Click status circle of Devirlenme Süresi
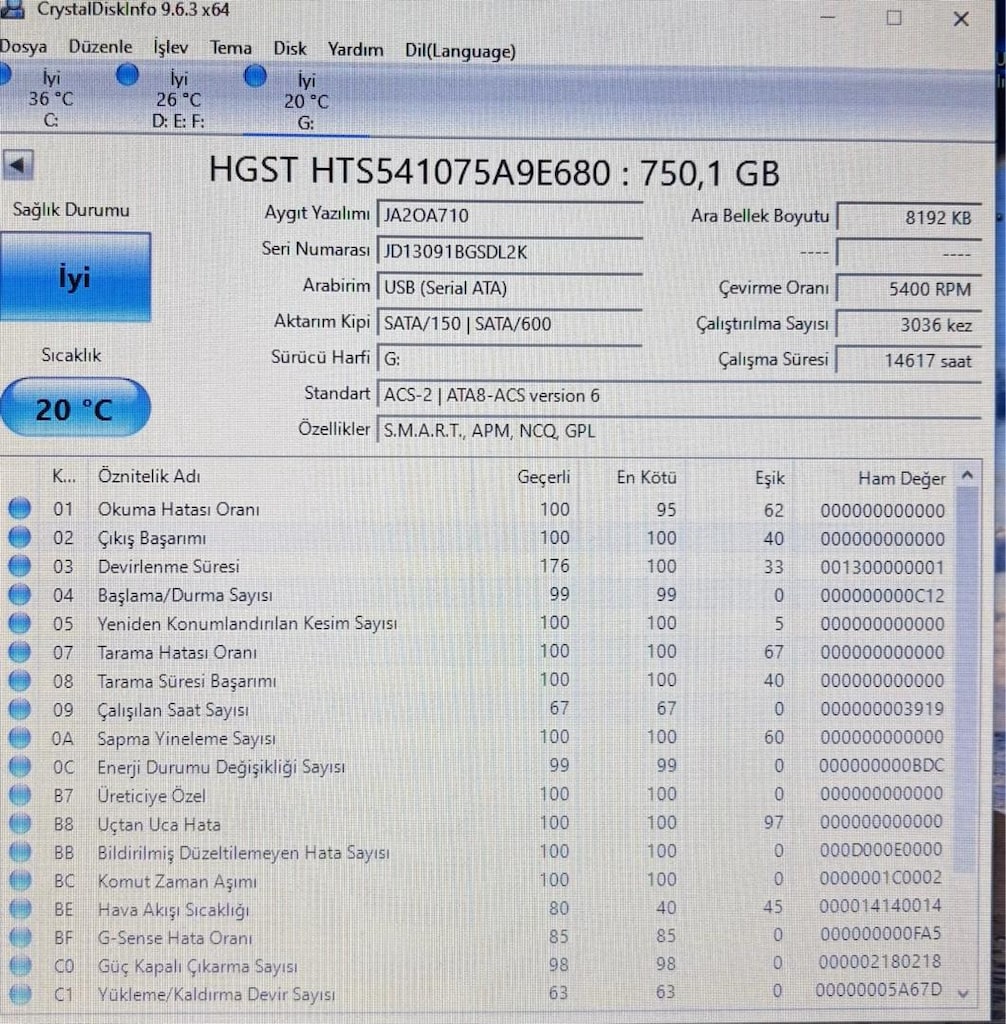The height and width of the screenshot is (1024, 1006). pos(20,566)
